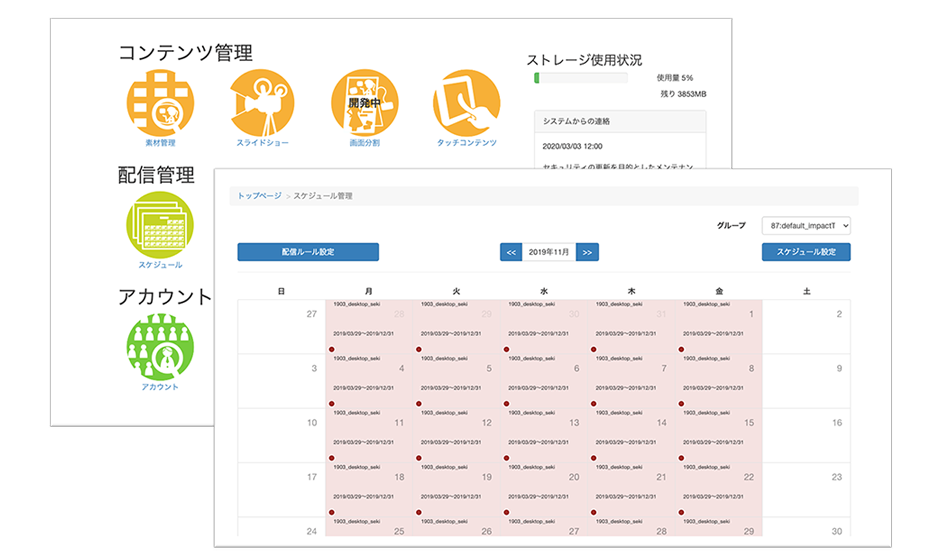Screen dimensions: 940x560
Task: Click the 配信ルール設定 button
Action: tap(308, 252)
